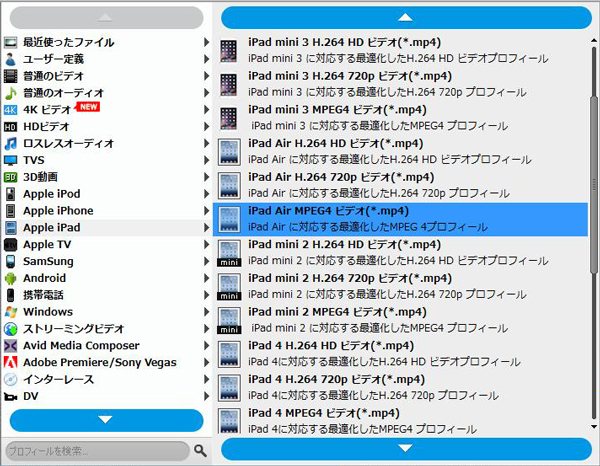The width and height of the screenshot is (600, 466).
Task: Click the Android robot icon
Action: [x=10, y=278]
